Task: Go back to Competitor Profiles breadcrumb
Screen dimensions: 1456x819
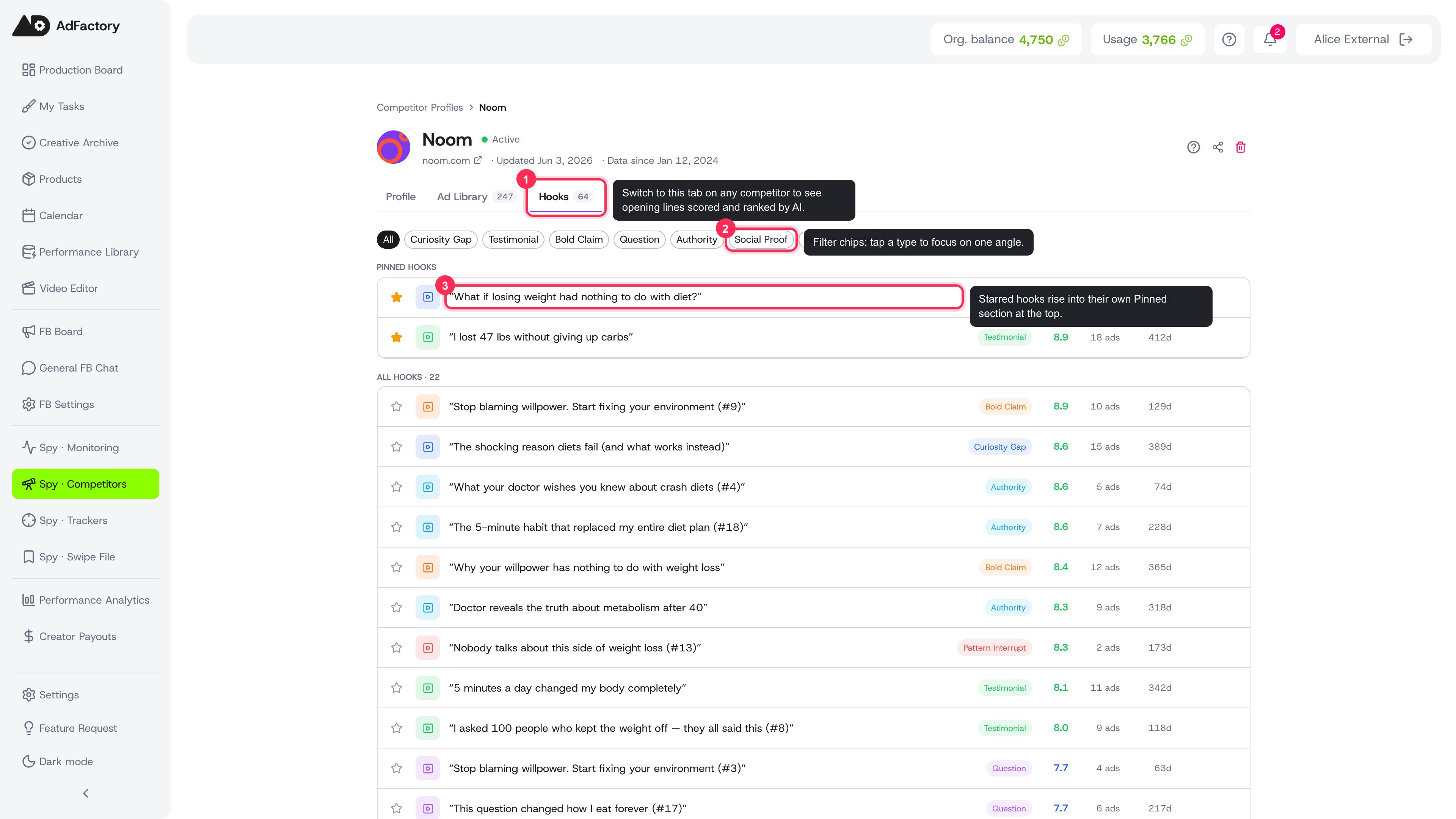Action: pos(419,107)
